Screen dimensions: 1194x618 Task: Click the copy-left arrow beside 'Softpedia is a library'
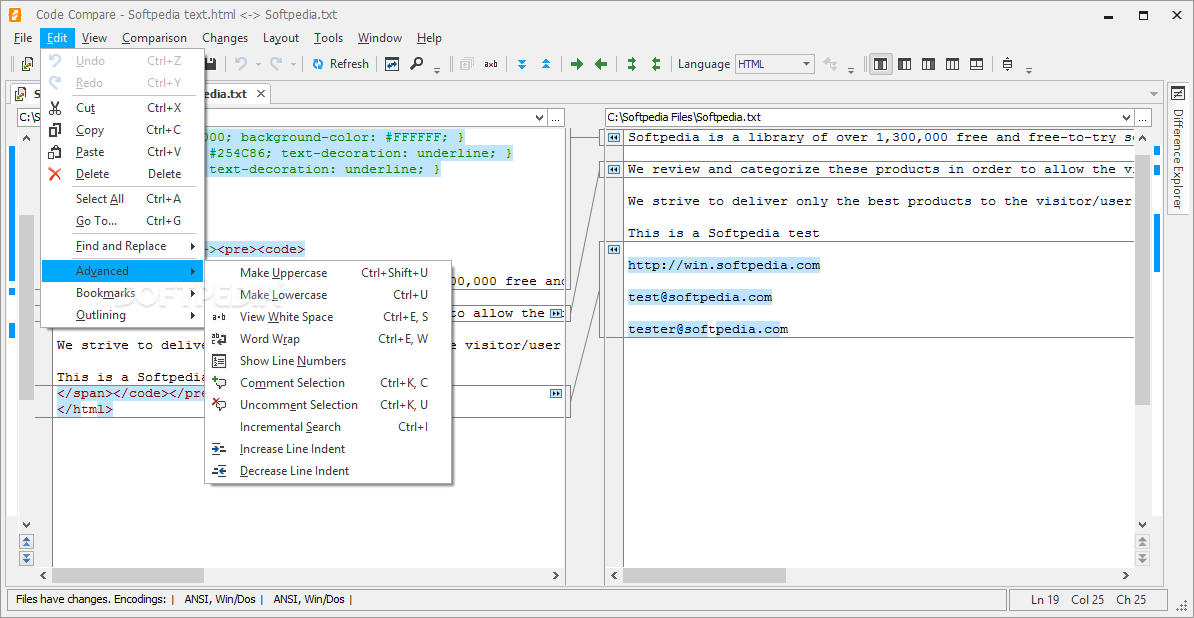613,138
